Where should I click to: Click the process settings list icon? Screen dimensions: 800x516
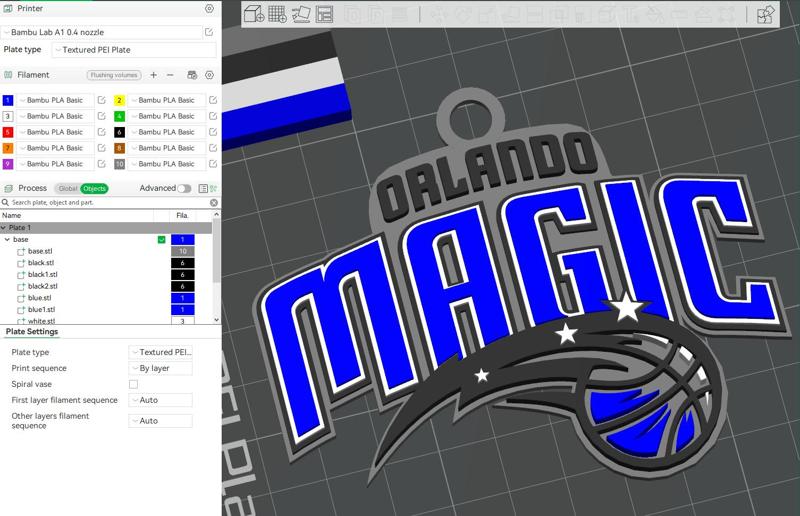[x=203, y=188]
